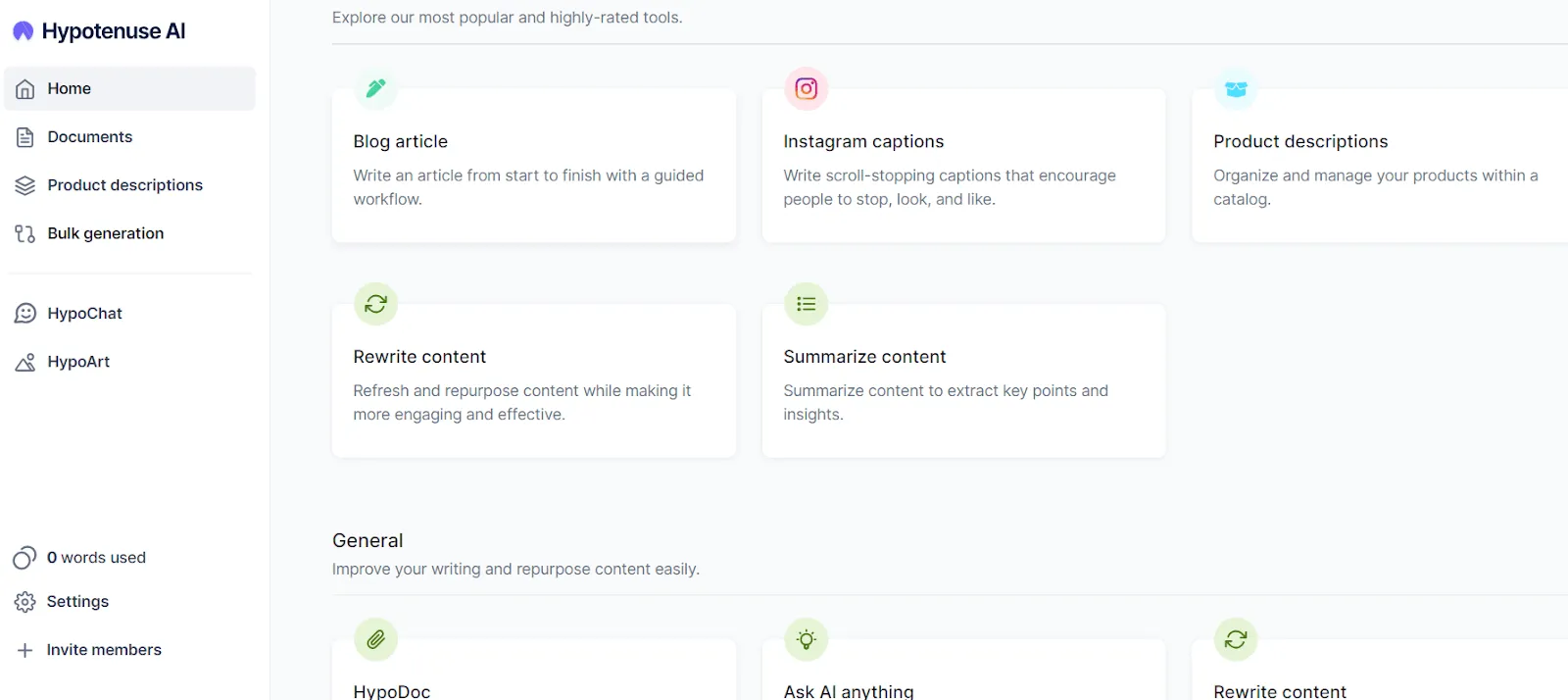Click the words used progress circle

pos(24,558)
